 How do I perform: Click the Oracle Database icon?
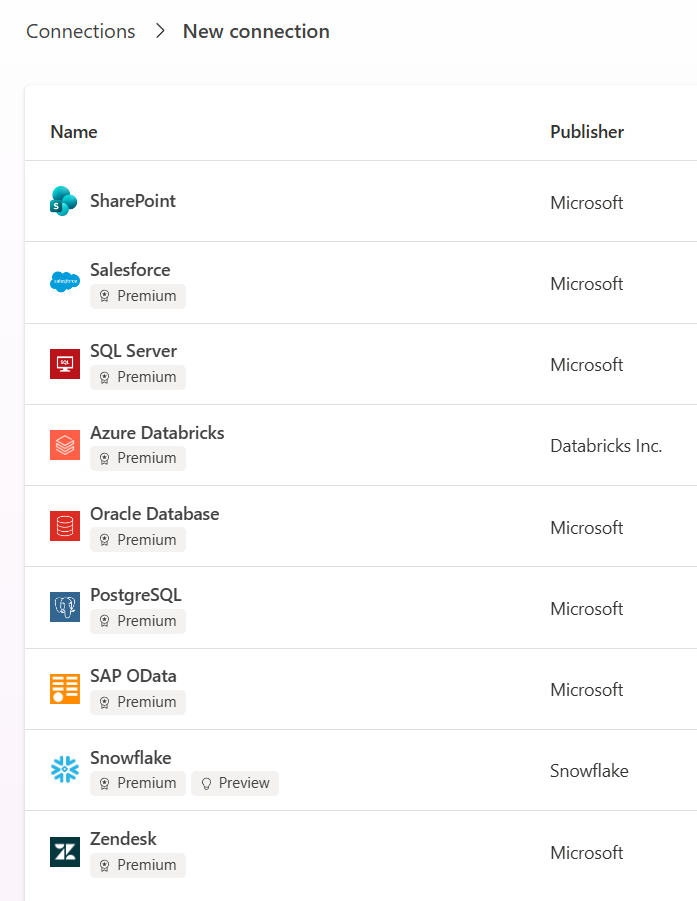click(64, 526)
